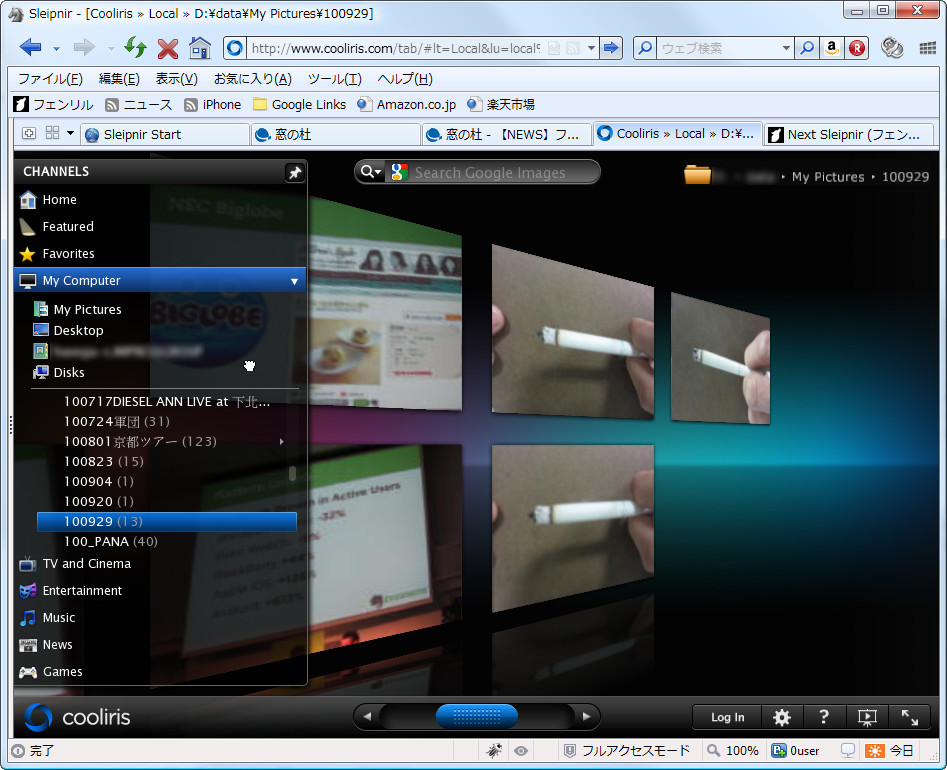Reload the page with green refresh arrows

[x=135, y=47]
